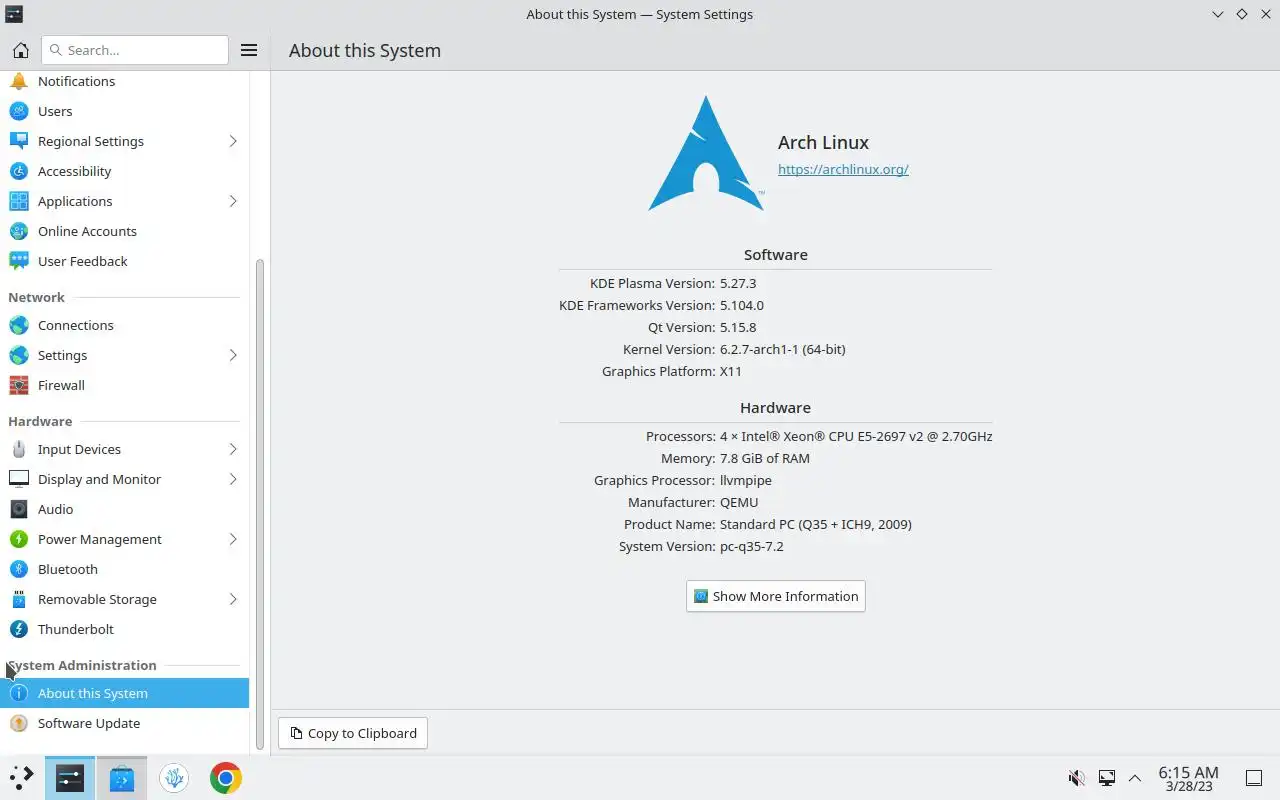Click the Kernel Version value text
The image size is (1280, 800).
783,349
